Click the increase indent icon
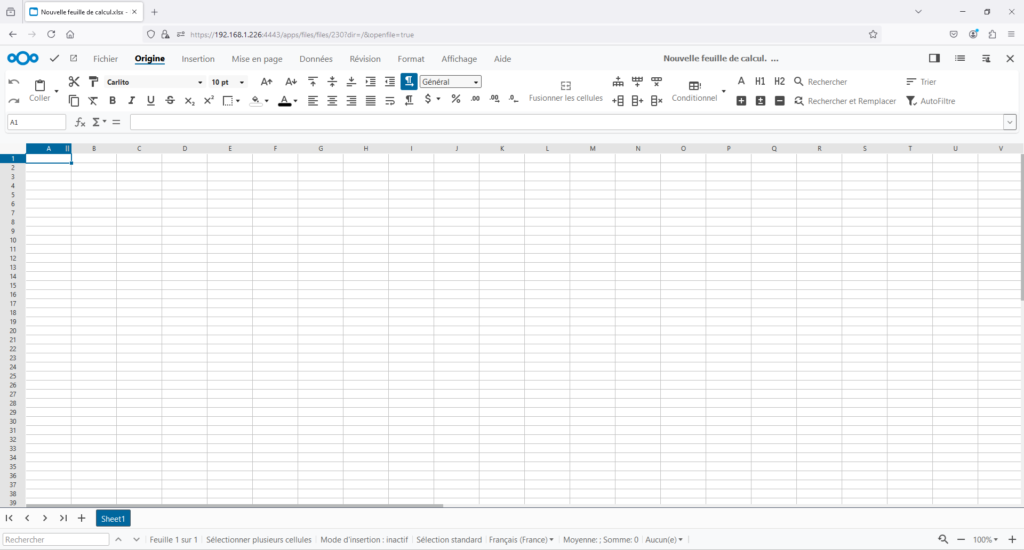Image resolution: width=1024 pixels, height=550 pixels. [370, 82]
